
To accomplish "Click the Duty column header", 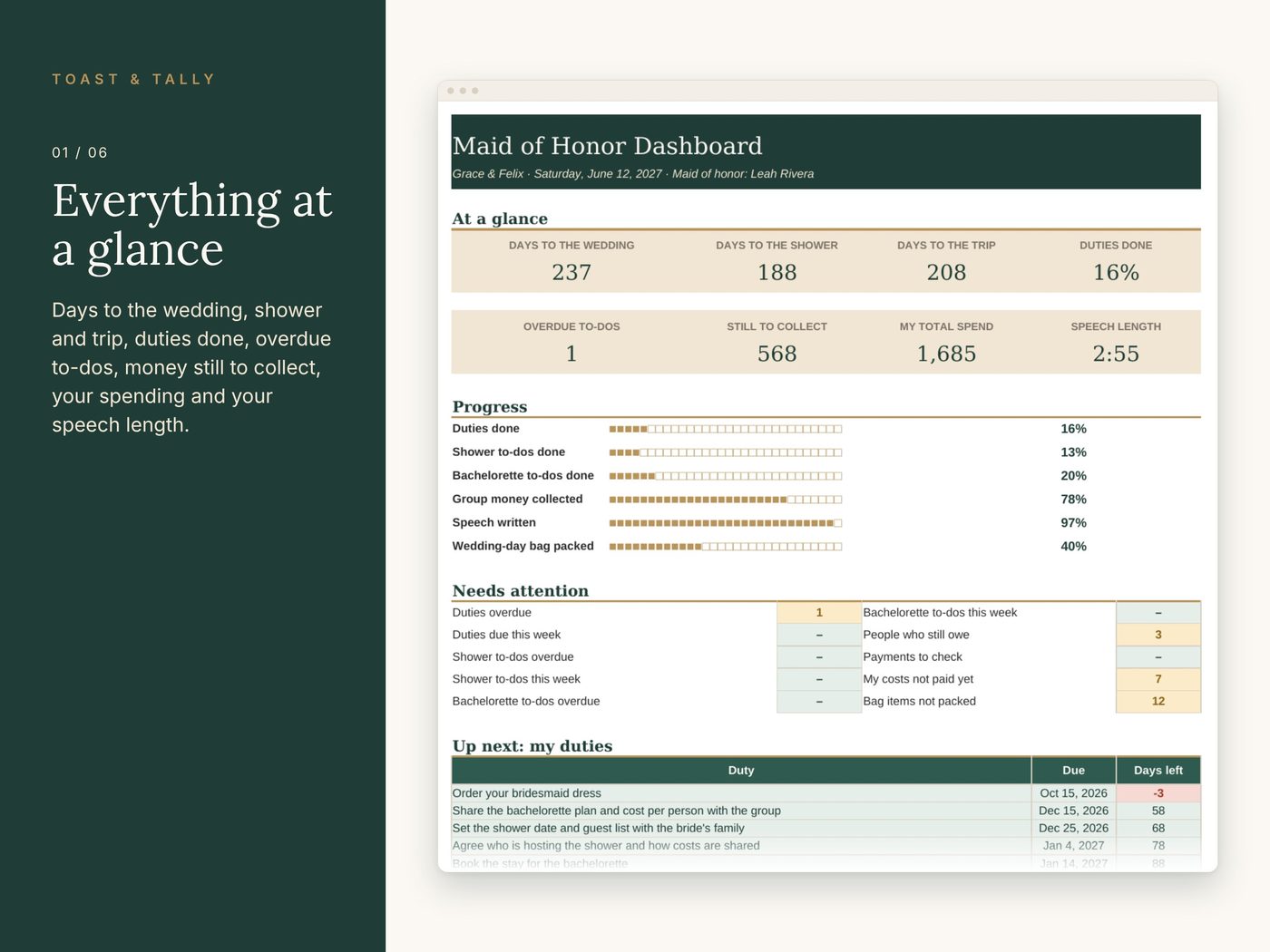I will click(x=741, y=771).
